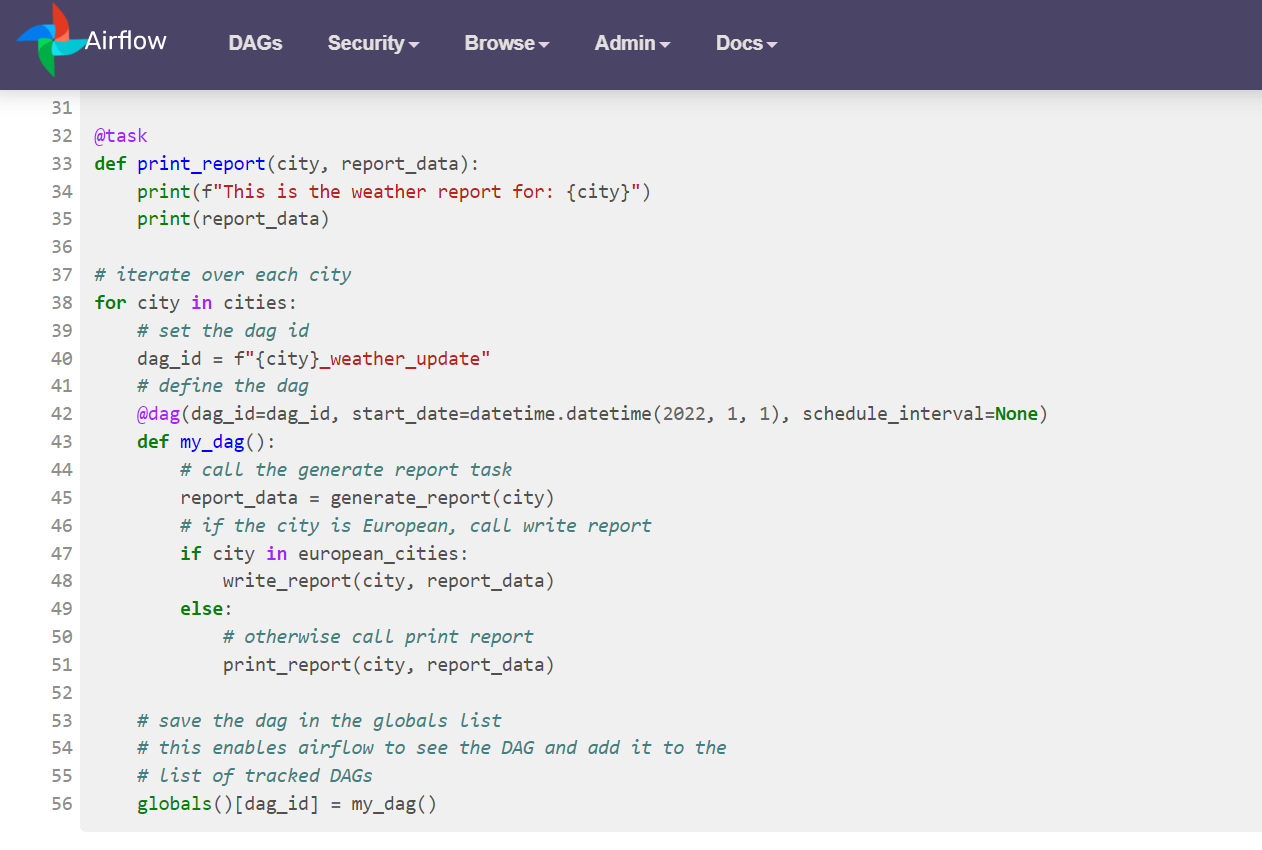Expand the Security dropdown menu
This screenshot has width=1262, height=850.
point(373,43)
